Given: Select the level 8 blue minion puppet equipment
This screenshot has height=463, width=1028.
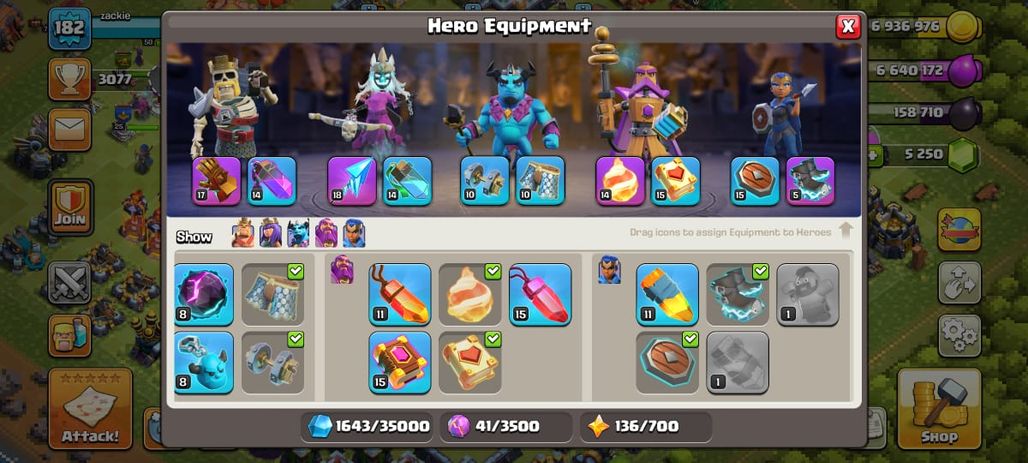Looking at the screenshot, I should coord(204,362).
